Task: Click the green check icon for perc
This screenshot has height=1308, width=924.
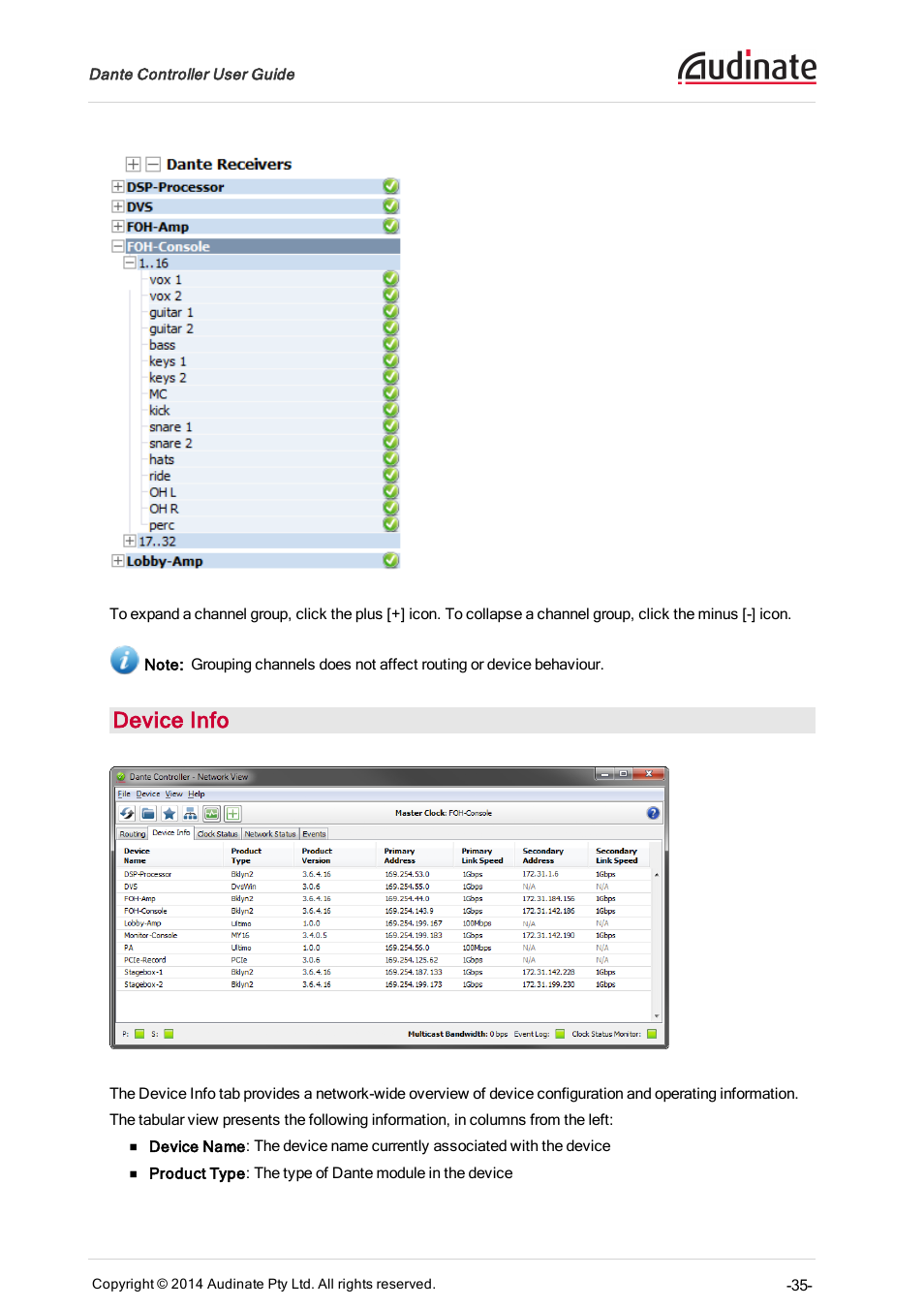Action: [390, 524]
